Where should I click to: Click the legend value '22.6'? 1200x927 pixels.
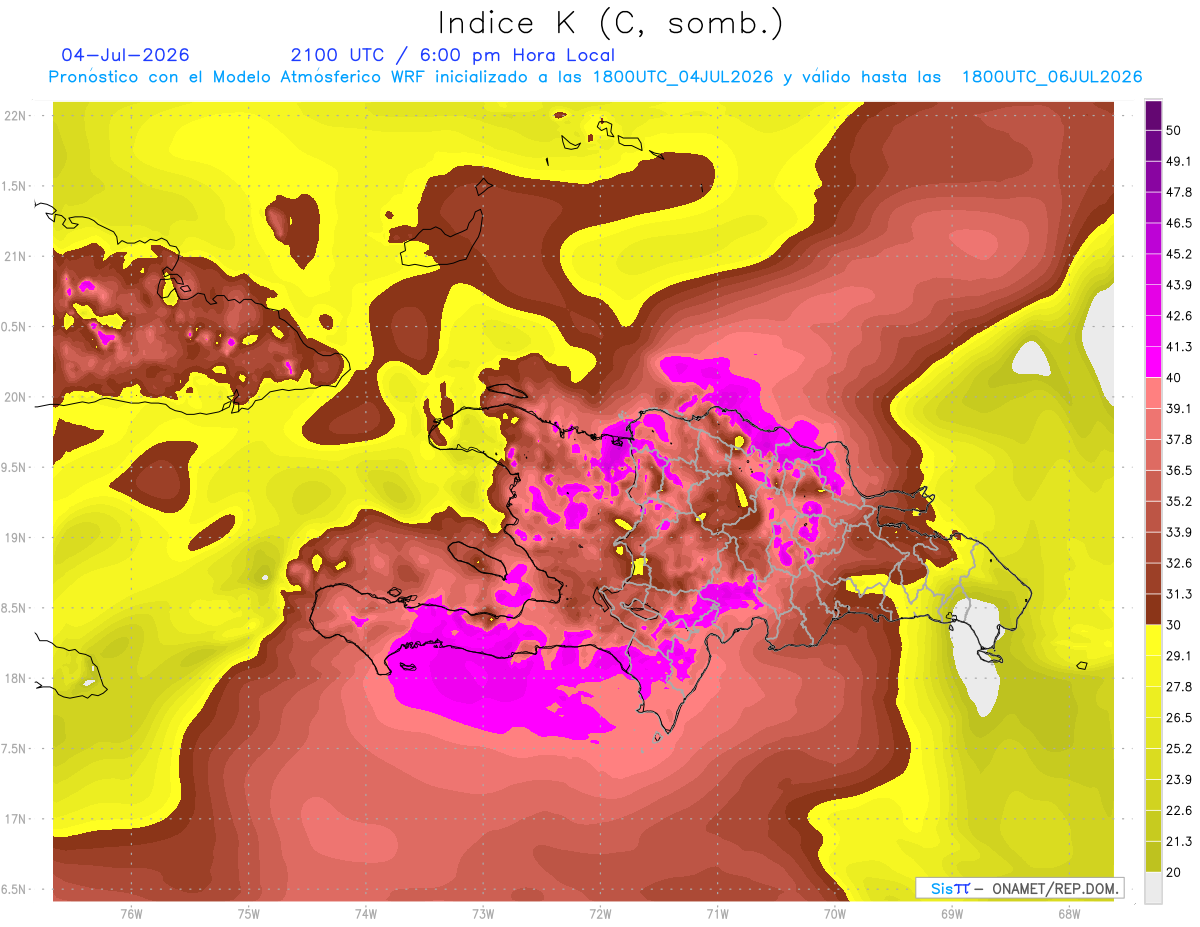tap(1180, 811)
